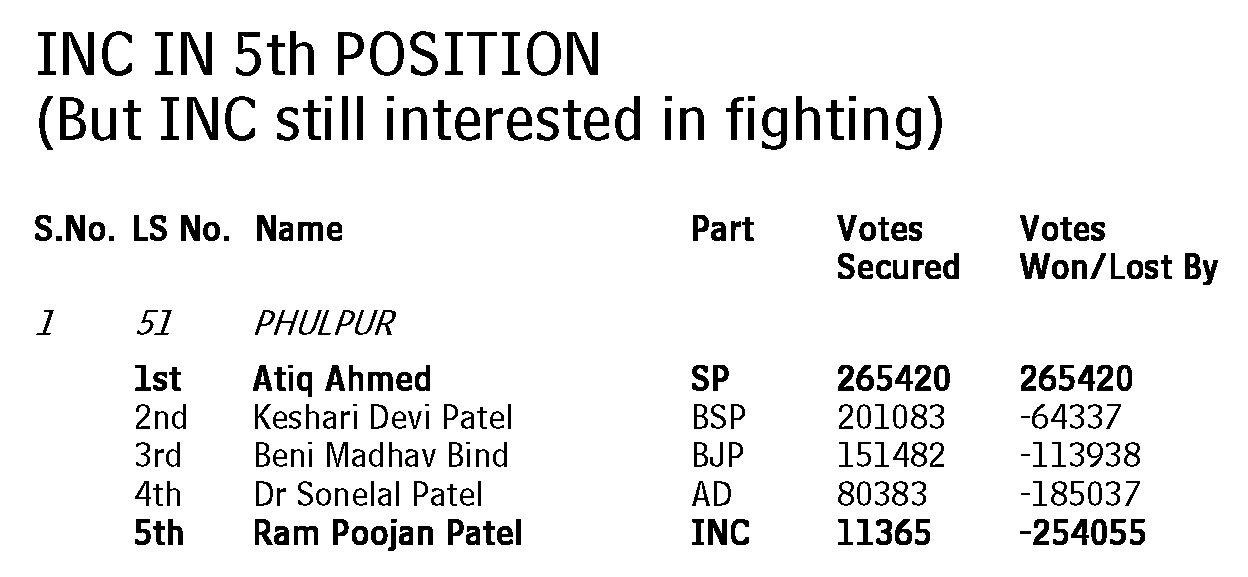
Task: Click LS number 51 in the table
Action: (x=153, y=324)
